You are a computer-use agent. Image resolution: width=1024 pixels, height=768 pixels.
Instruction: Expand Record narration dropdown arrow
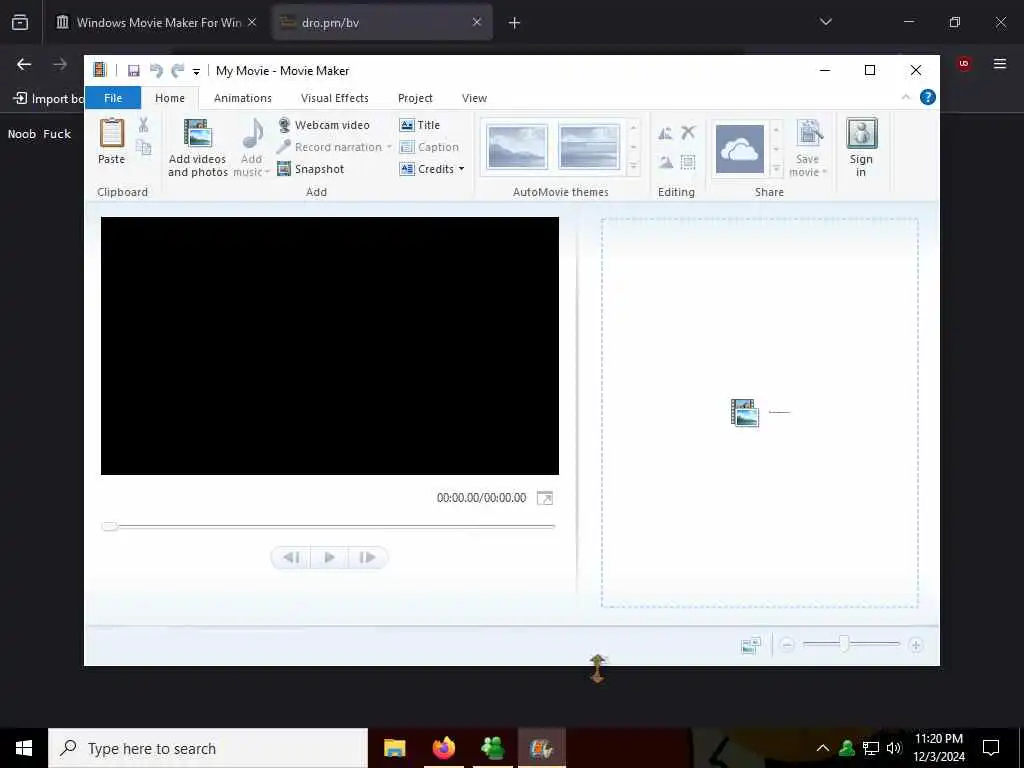[x=389, y=147]
